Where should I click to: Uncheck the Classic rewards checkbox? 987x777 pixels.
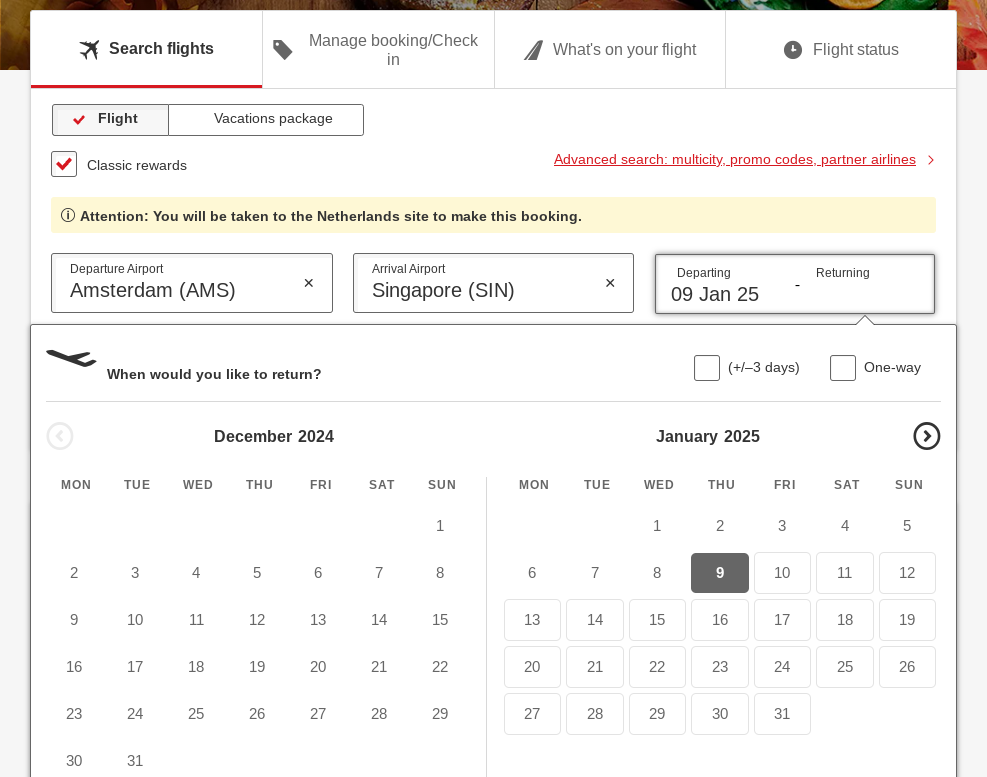[x=64, y=164]
